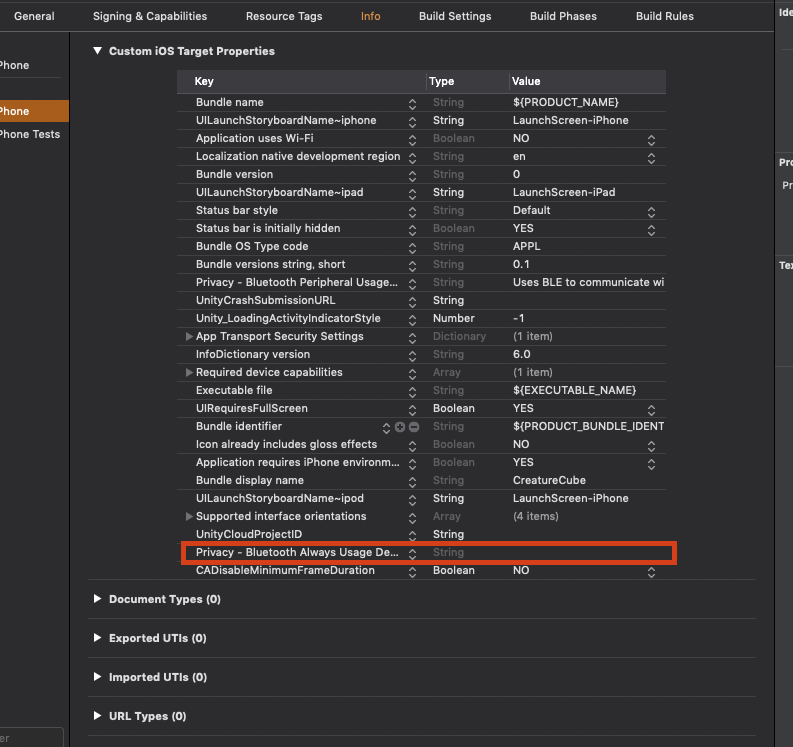Edit empty value of Privacy Bluetooth Always Usage

(587, 552)
